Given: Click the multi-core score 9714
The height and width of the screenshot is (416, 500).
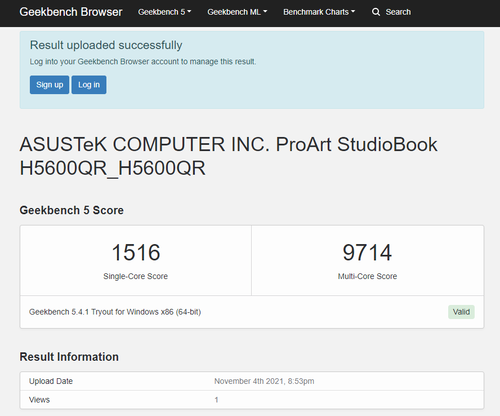Looking at the screenshot, I should point(367,252).
